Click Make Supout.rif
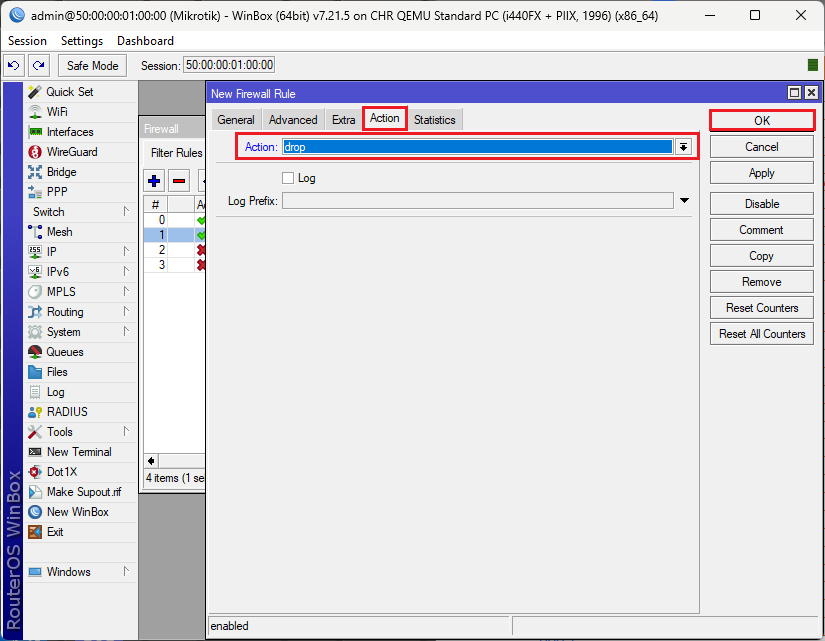Screen dimensions: 825x641 pos(80,492)
